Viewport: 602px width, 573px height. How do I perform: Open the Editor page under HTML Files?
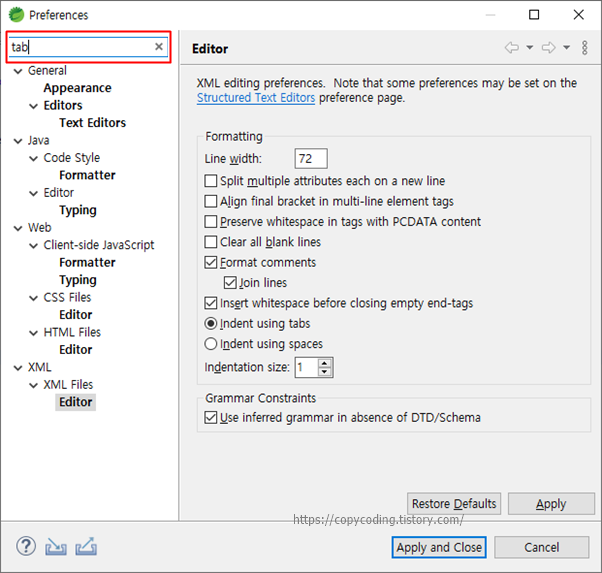76,350
